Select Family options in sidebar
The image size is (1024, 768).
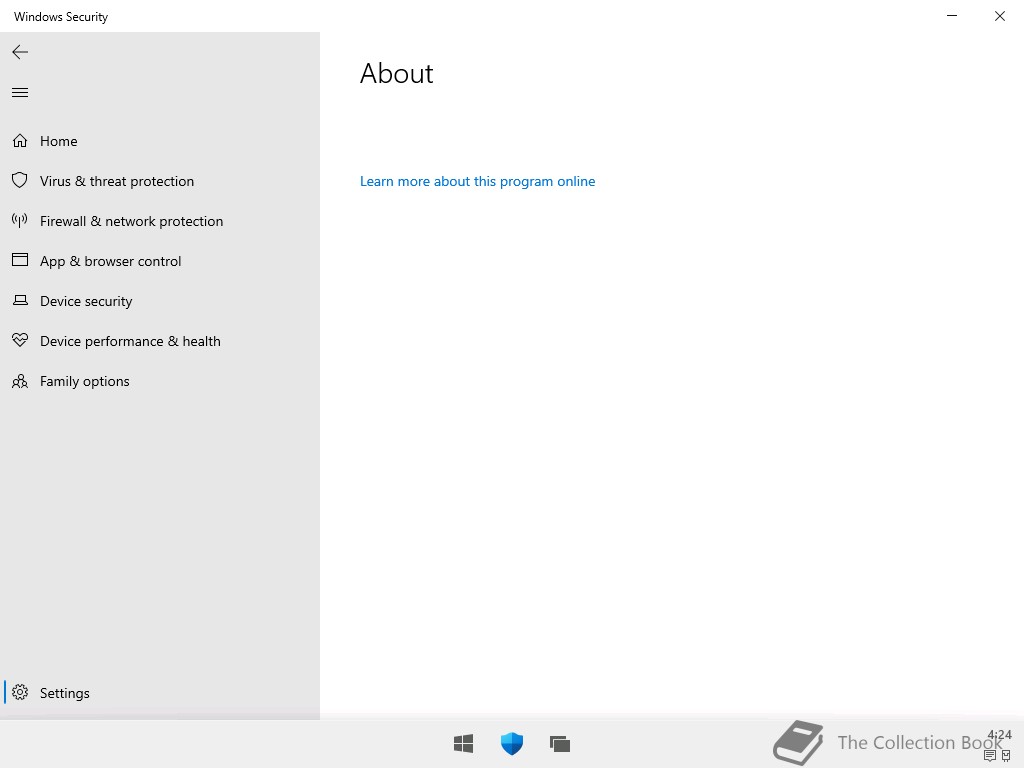click(160, 381)
